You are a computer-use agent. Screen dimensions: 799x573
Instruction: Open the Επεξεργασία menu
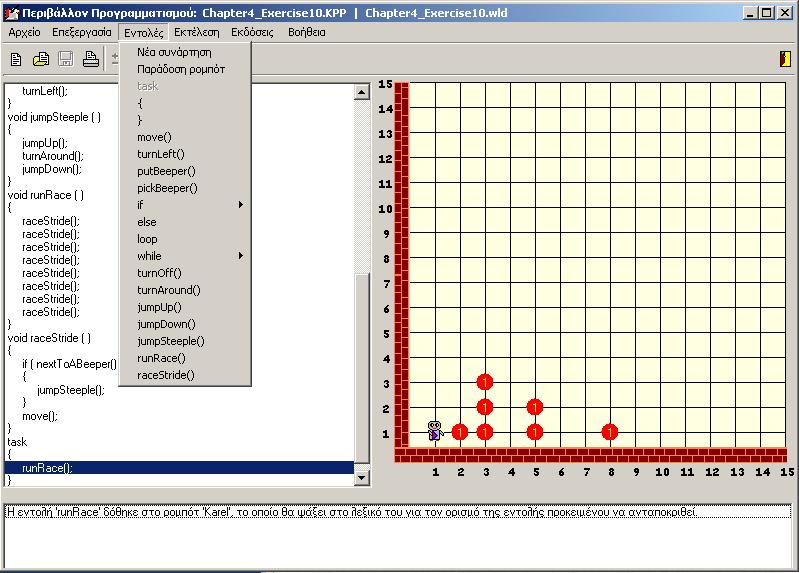(82, 33)
